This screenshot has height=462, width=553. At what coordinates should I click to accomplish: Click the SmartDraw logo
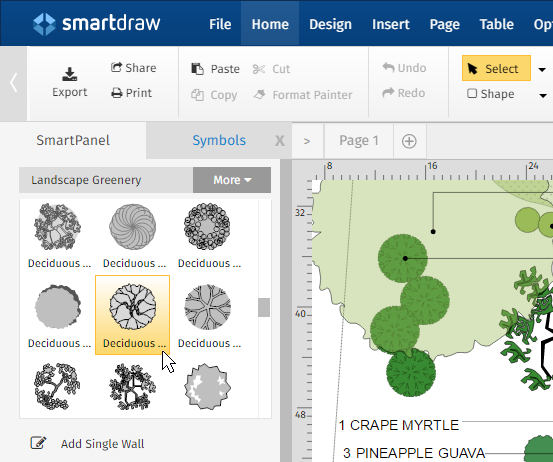pyautogui.click(x=96, y=24)
